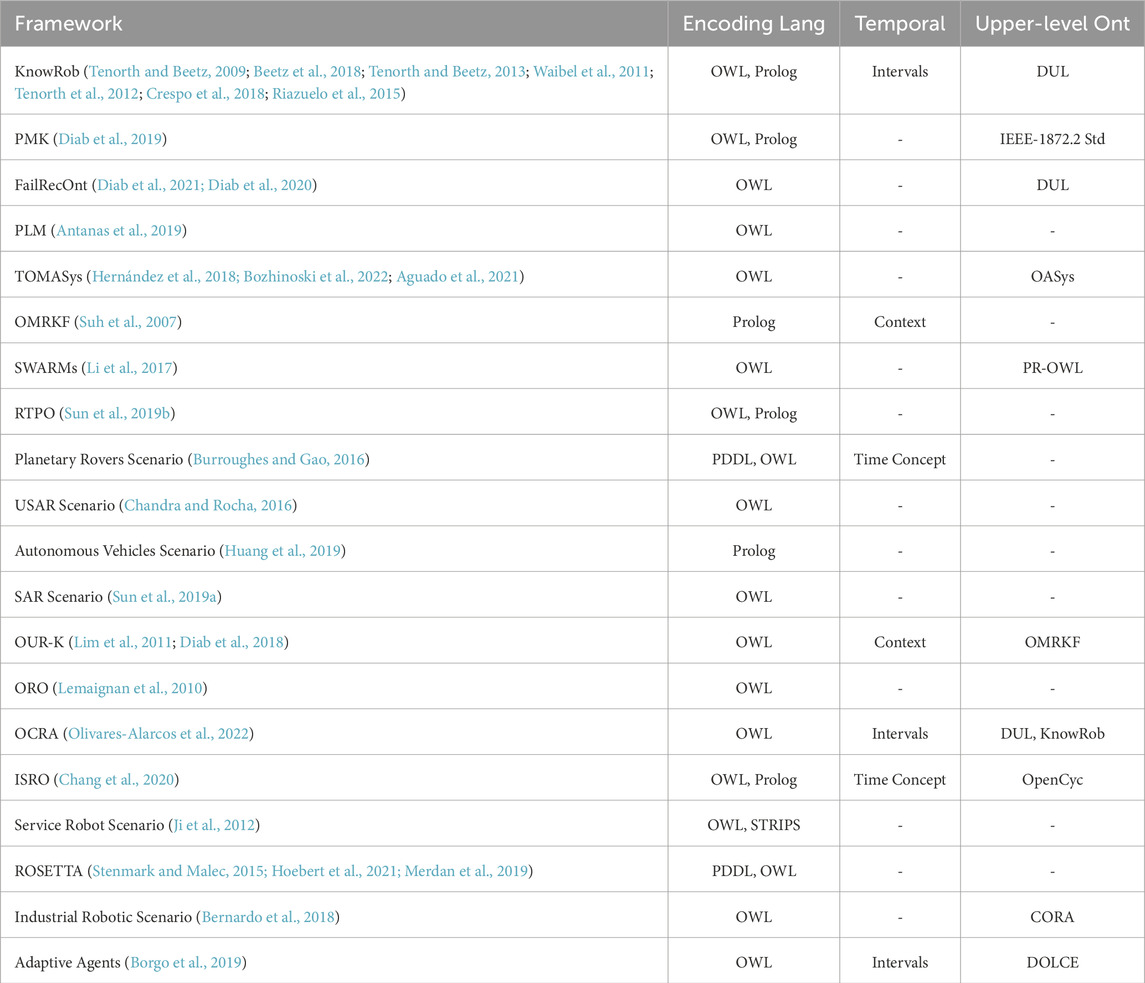This screenshot has width=1145, height=983.
Task: Open the Sun et al., 2019a reference
Action: pyautogui.click(x=164, y=597)
